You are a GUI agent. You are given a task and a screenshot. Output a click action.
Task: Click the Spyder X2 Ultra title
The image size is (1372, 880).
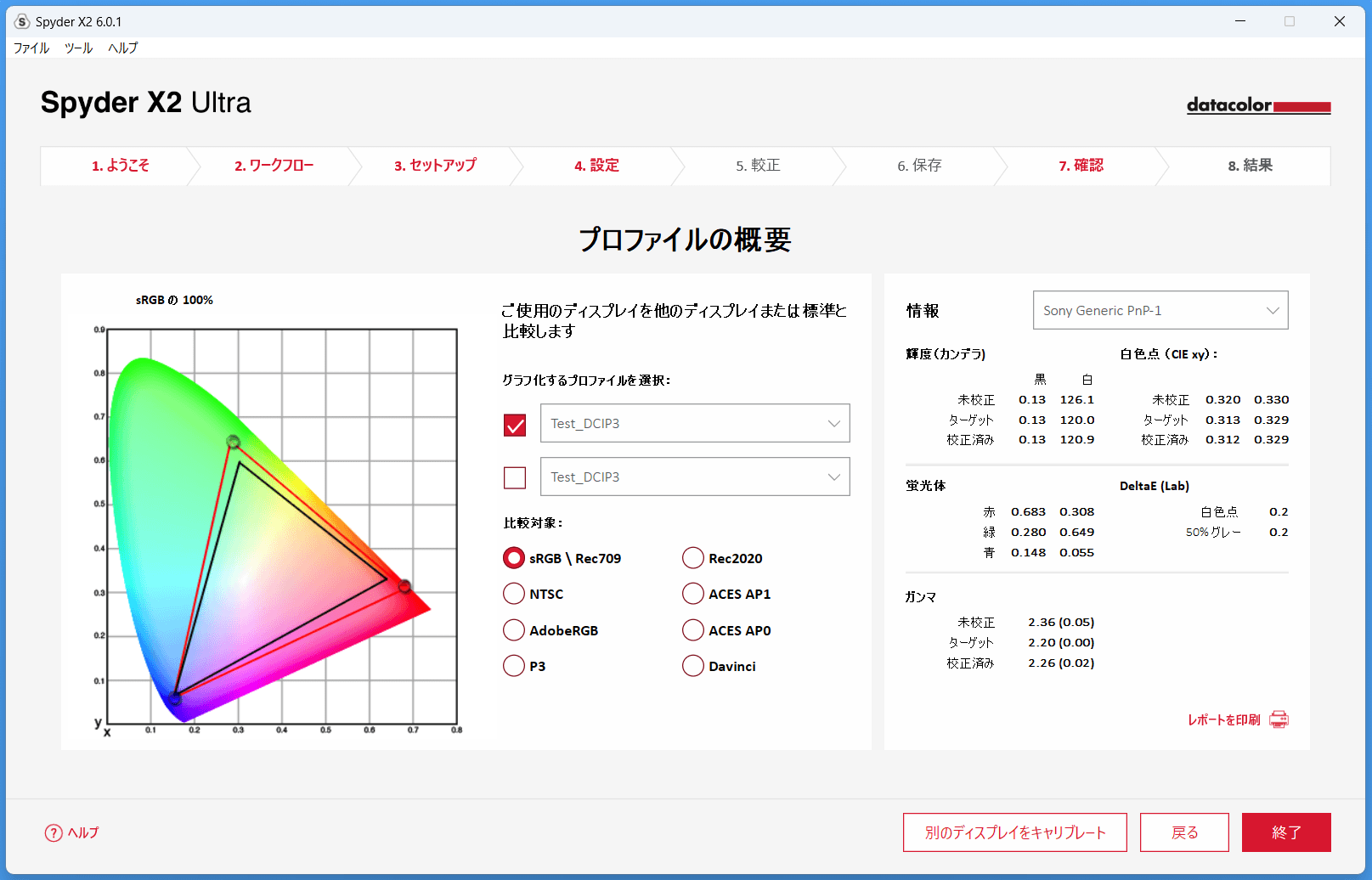click(x=146, y=103)
